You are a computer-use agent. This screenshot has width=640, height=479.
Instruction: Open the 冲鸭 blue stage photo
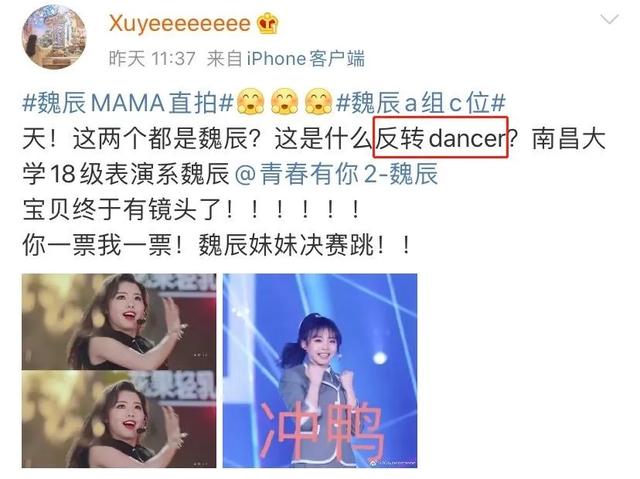[320, 370]
